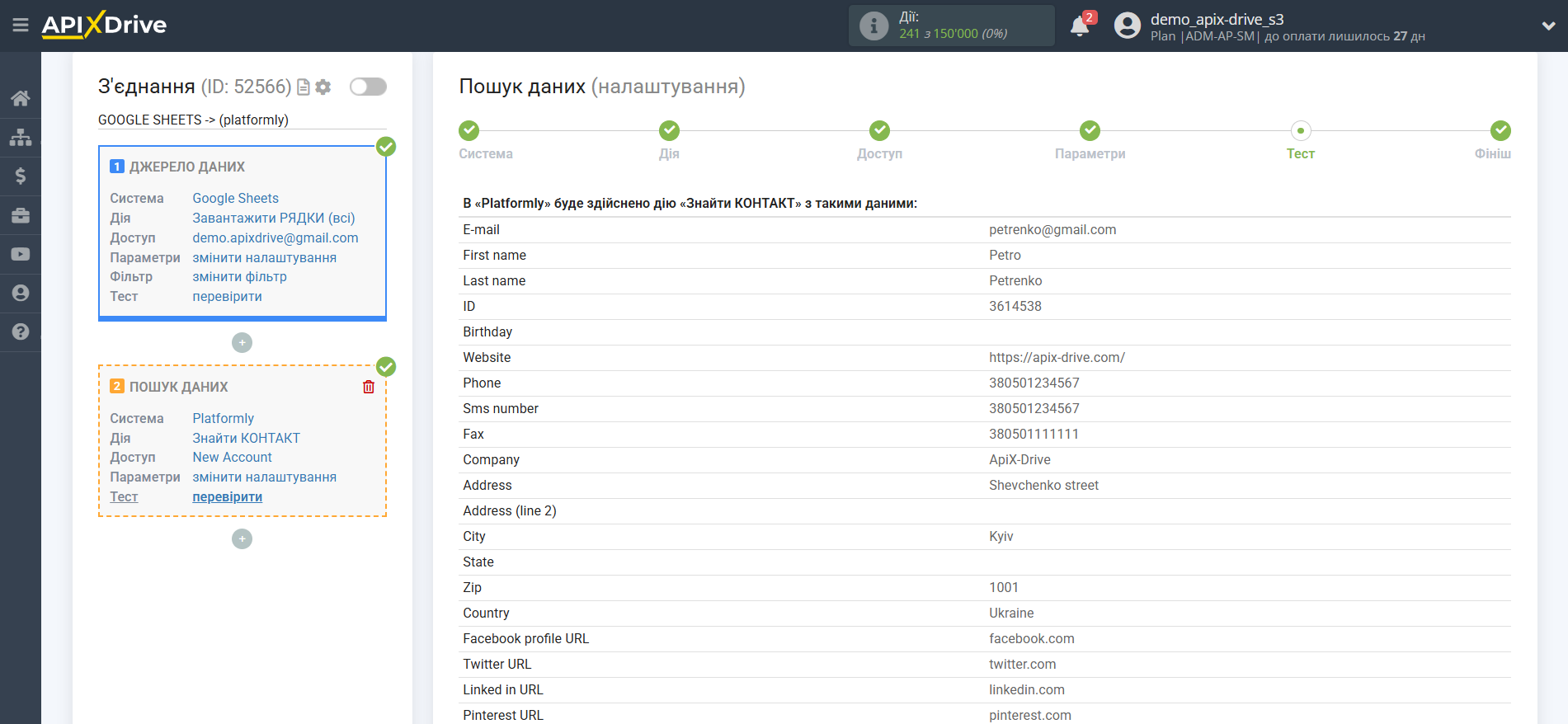Click the Ukraine country value

point(1011,614)
